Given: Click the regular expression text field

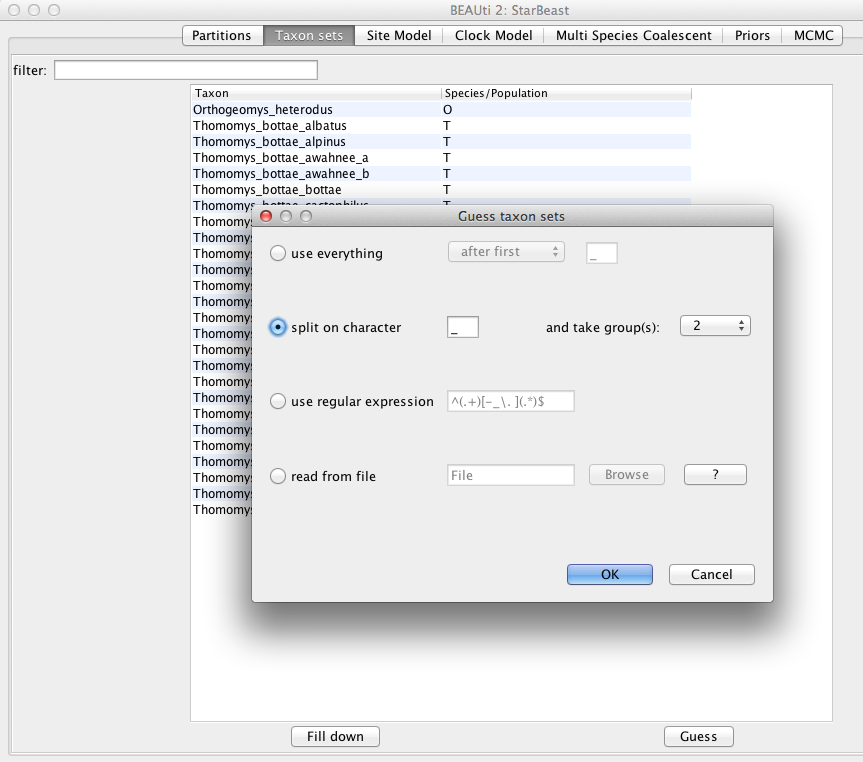Looking at the screenshot, I should 510,401.
